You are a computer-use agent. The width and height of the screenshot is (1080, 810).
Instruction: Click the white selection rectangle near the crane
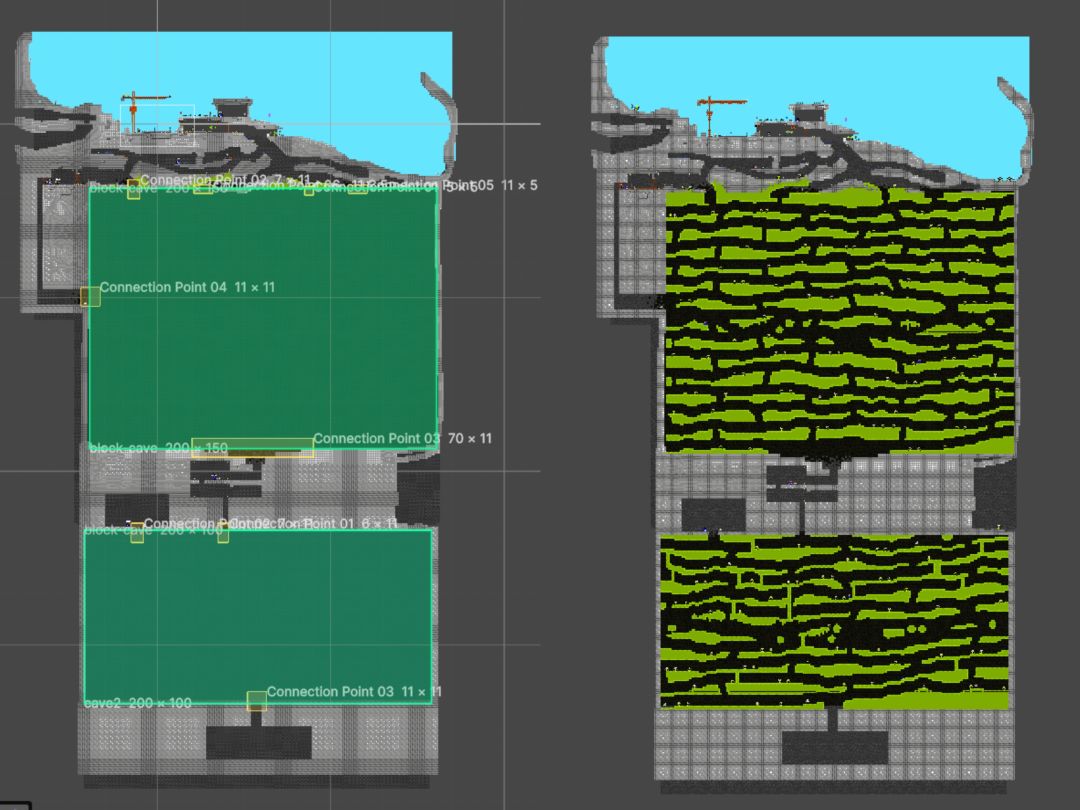pos(158,125)
